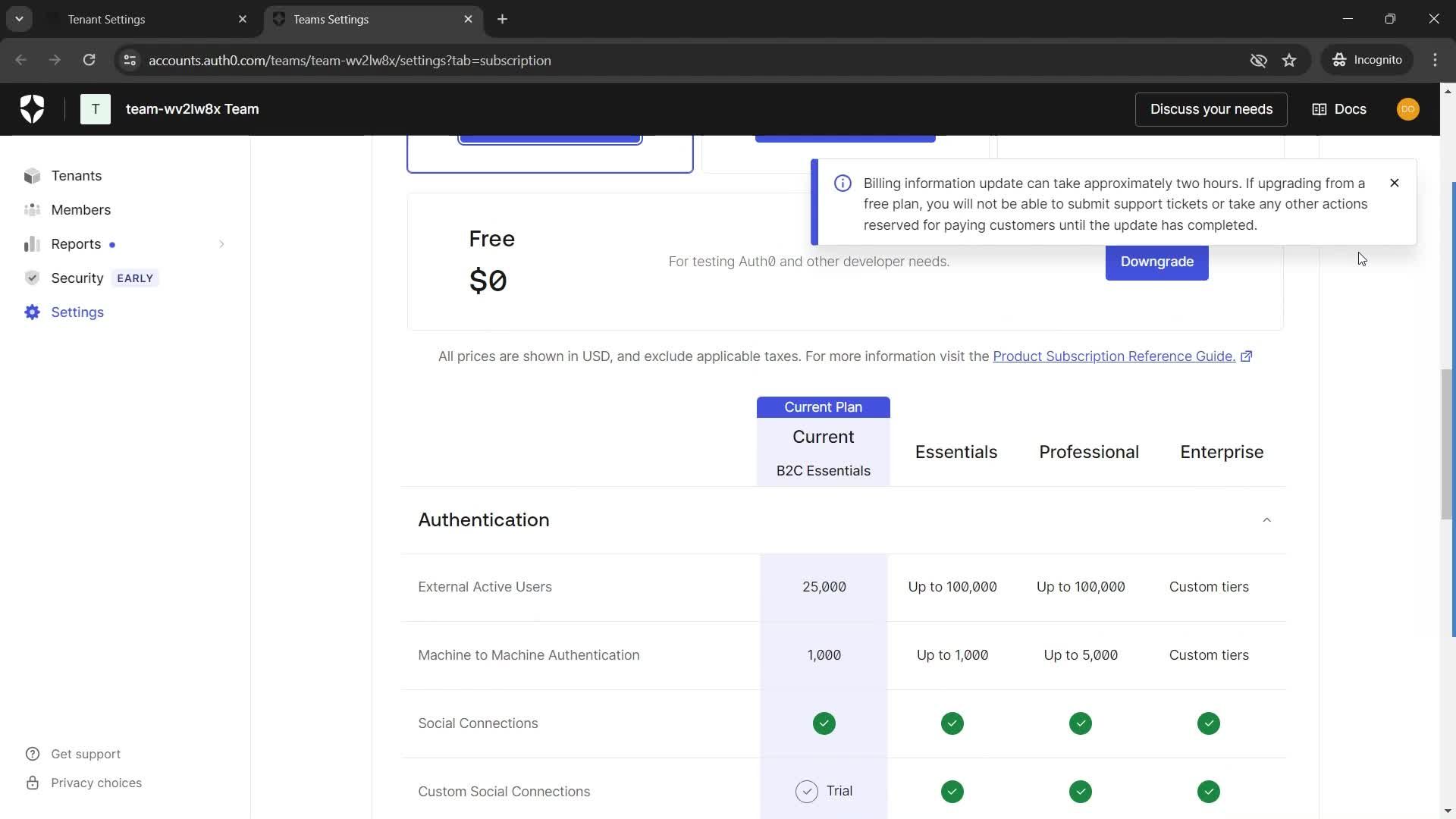This screenshot has height=819, width=1456.
Task: Open the Tenants menu item
Action: click(76, 176)
